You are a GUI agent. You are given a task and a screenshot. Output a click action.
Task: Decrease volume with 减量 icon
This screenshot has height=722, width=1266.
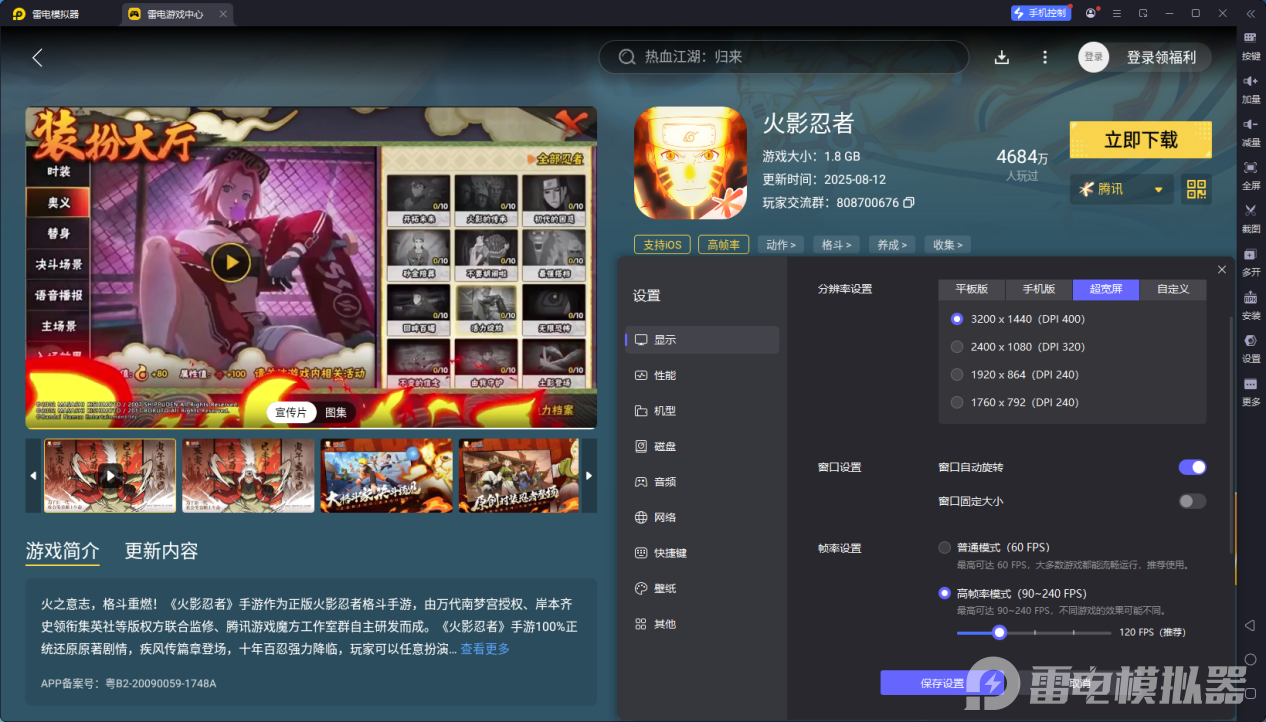pos(1250,131)
